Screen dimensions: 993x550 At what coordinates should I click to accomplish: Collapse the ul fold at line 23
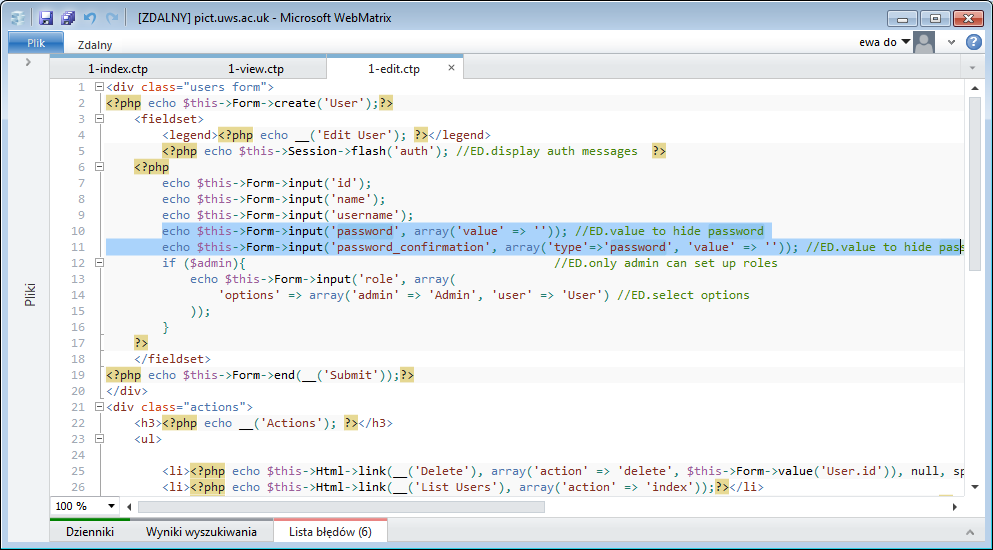pyautogui.click(x=99, y=438)
